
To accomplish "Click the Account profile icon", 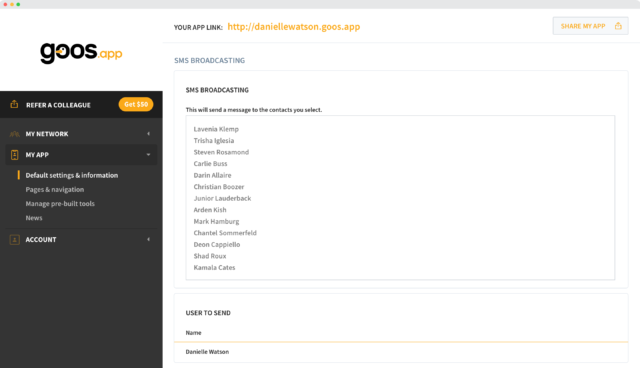I will tap(14, 239).
